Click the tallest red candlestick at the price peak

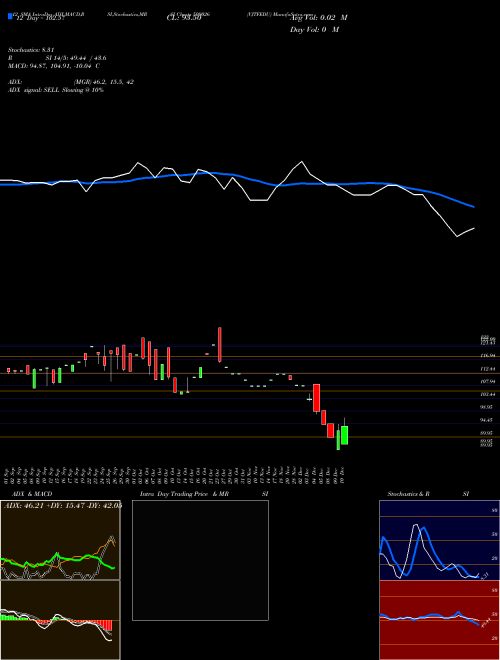(x=220, y=344)
